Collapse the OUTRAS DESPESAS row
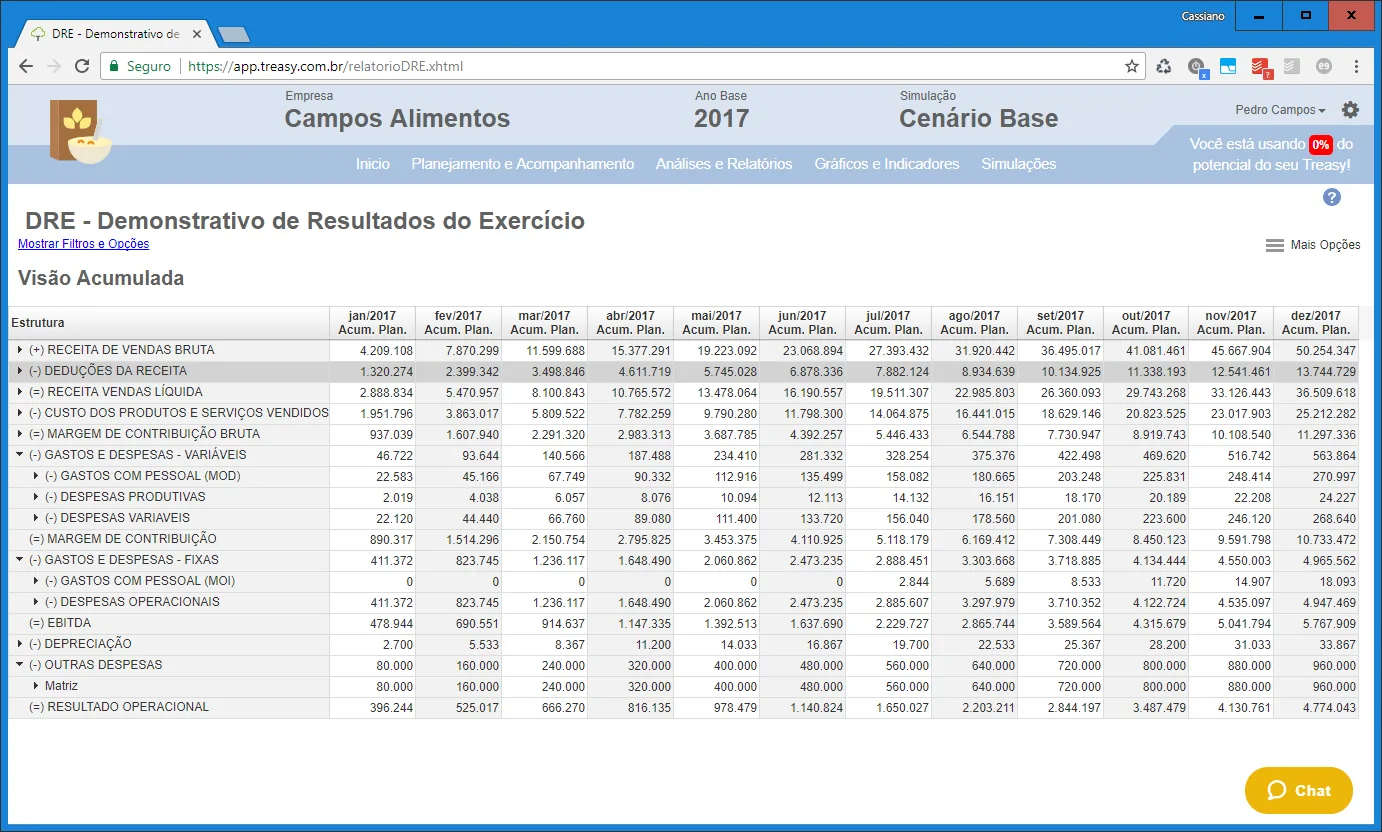The height and width of the screenshot is (832, 1382). [x=20, y=665]
